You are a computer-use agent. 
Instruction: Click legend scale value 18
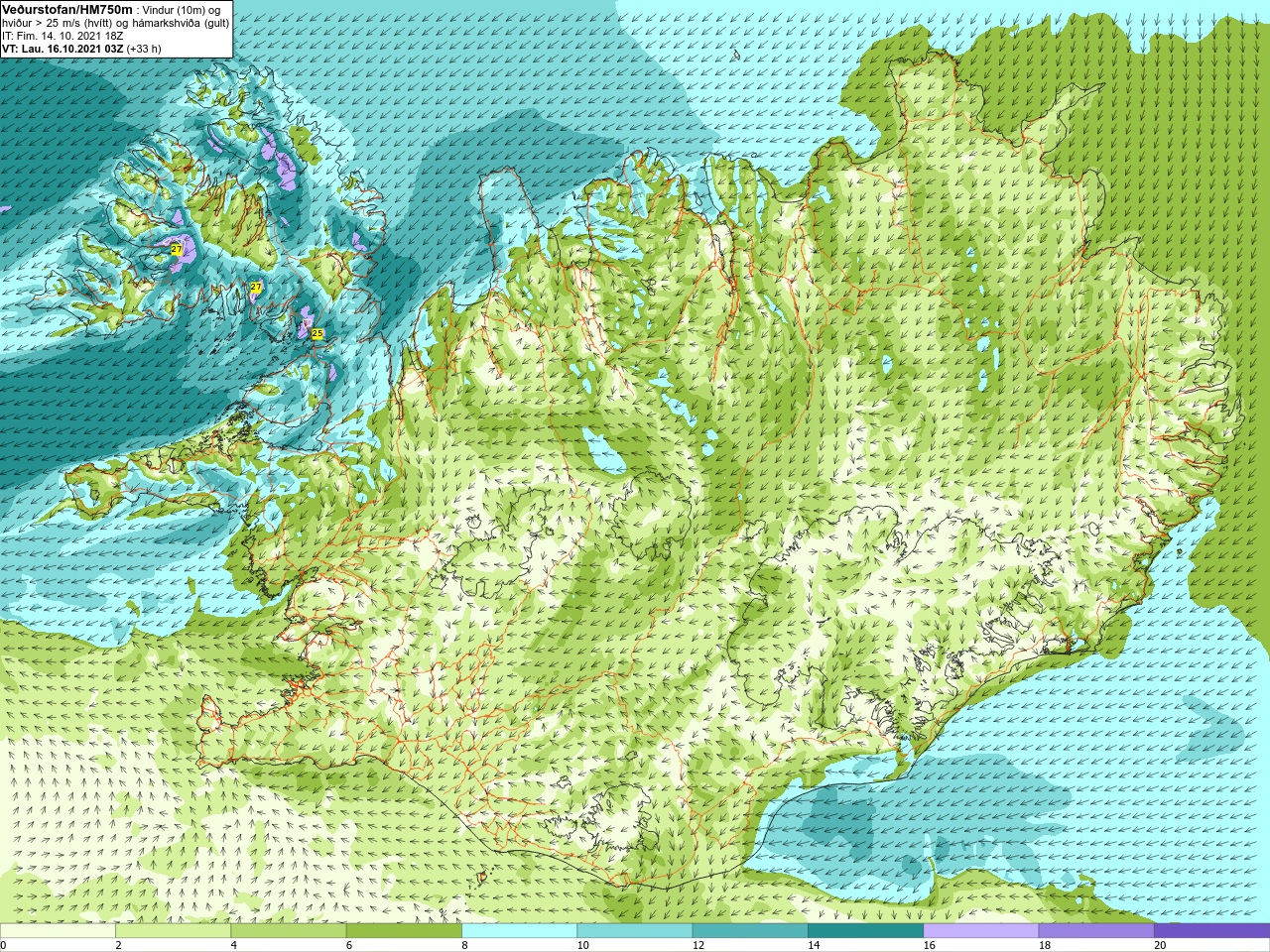(1045, 945)
